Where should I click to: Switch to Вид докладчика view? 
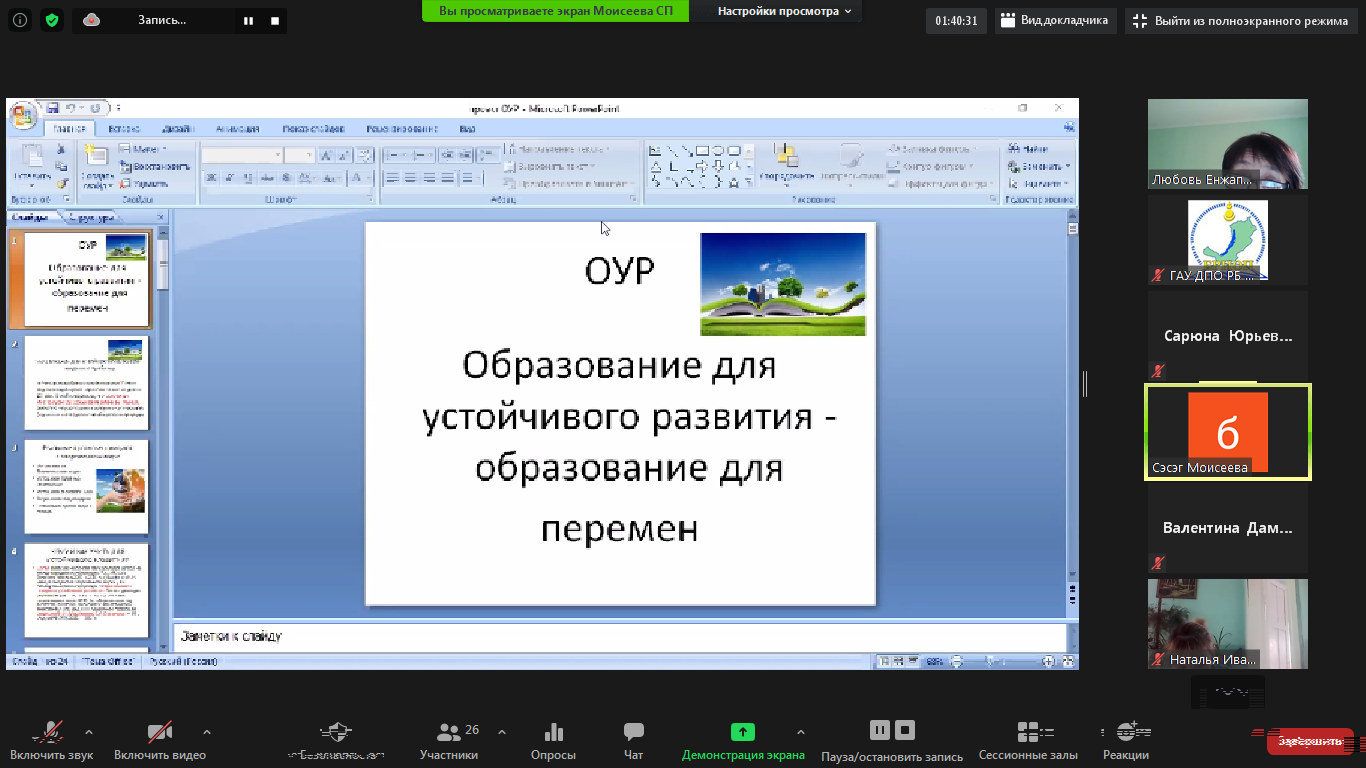[x=1055, y=21]
